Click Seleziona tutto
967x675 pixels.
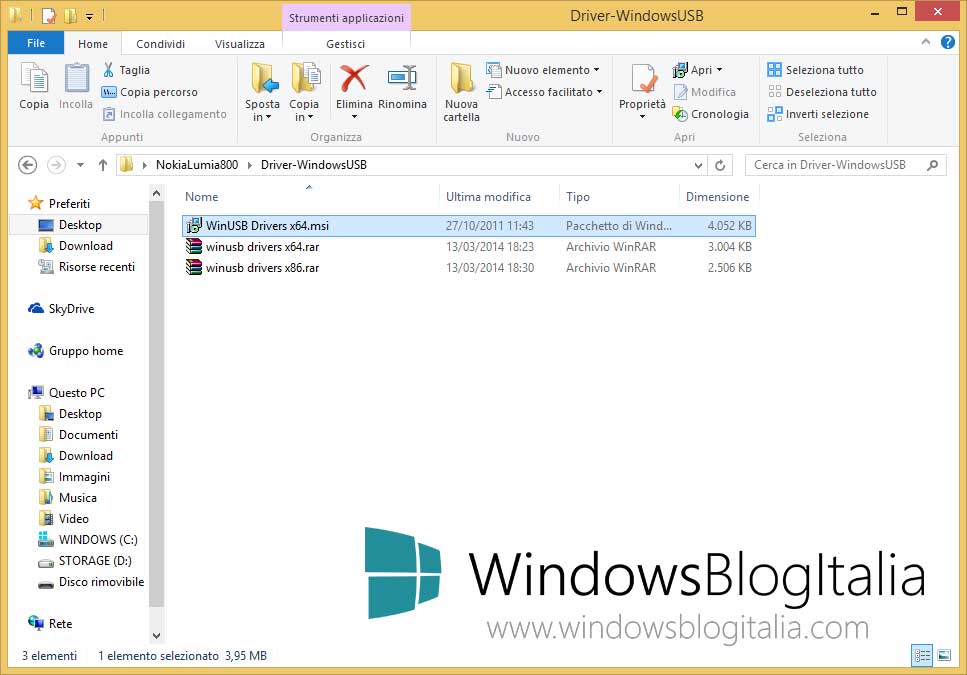pyautogui.click(x=815, y=70)
